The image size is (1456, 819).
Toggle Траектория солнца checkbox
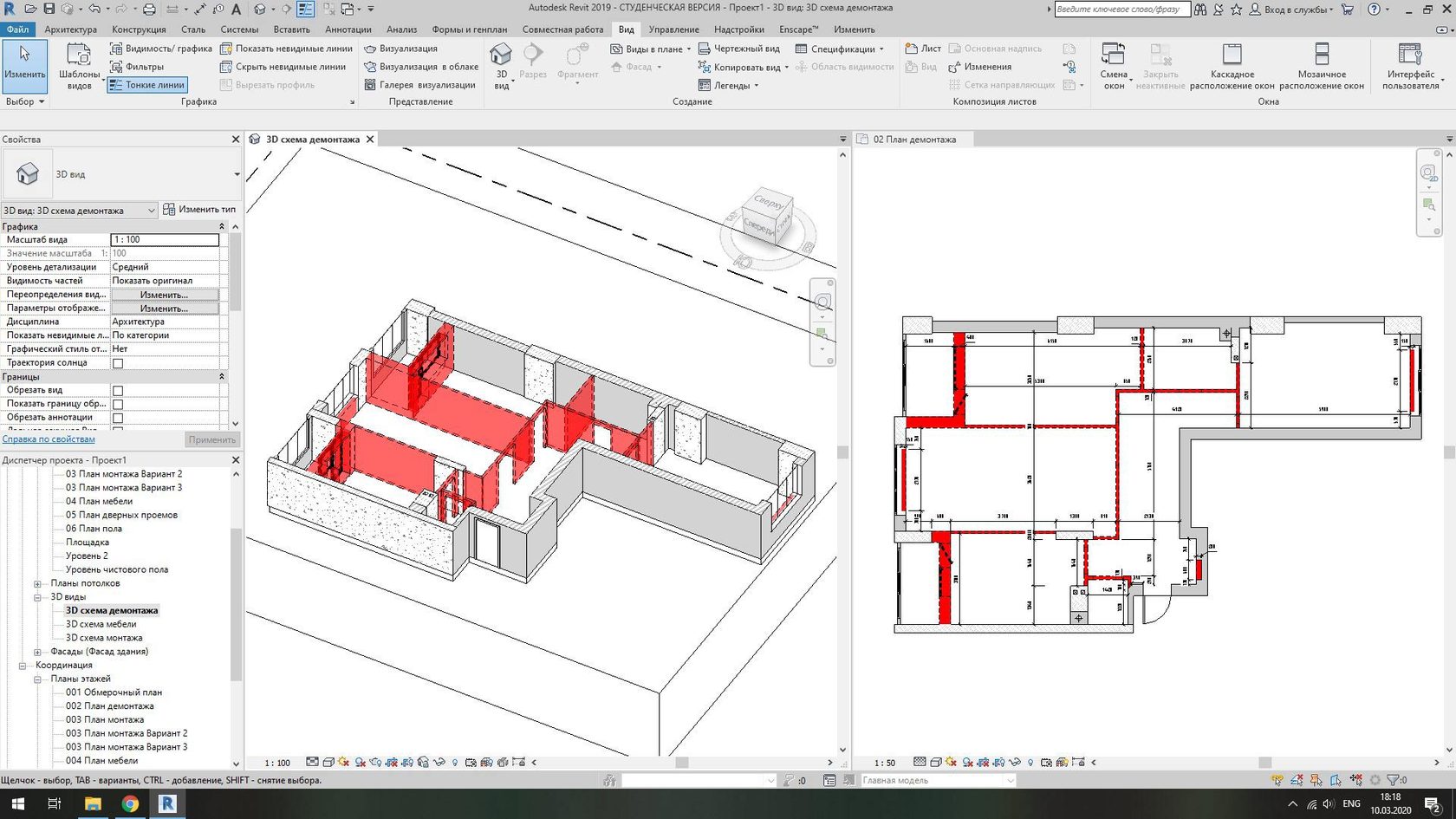coord(118,363)
